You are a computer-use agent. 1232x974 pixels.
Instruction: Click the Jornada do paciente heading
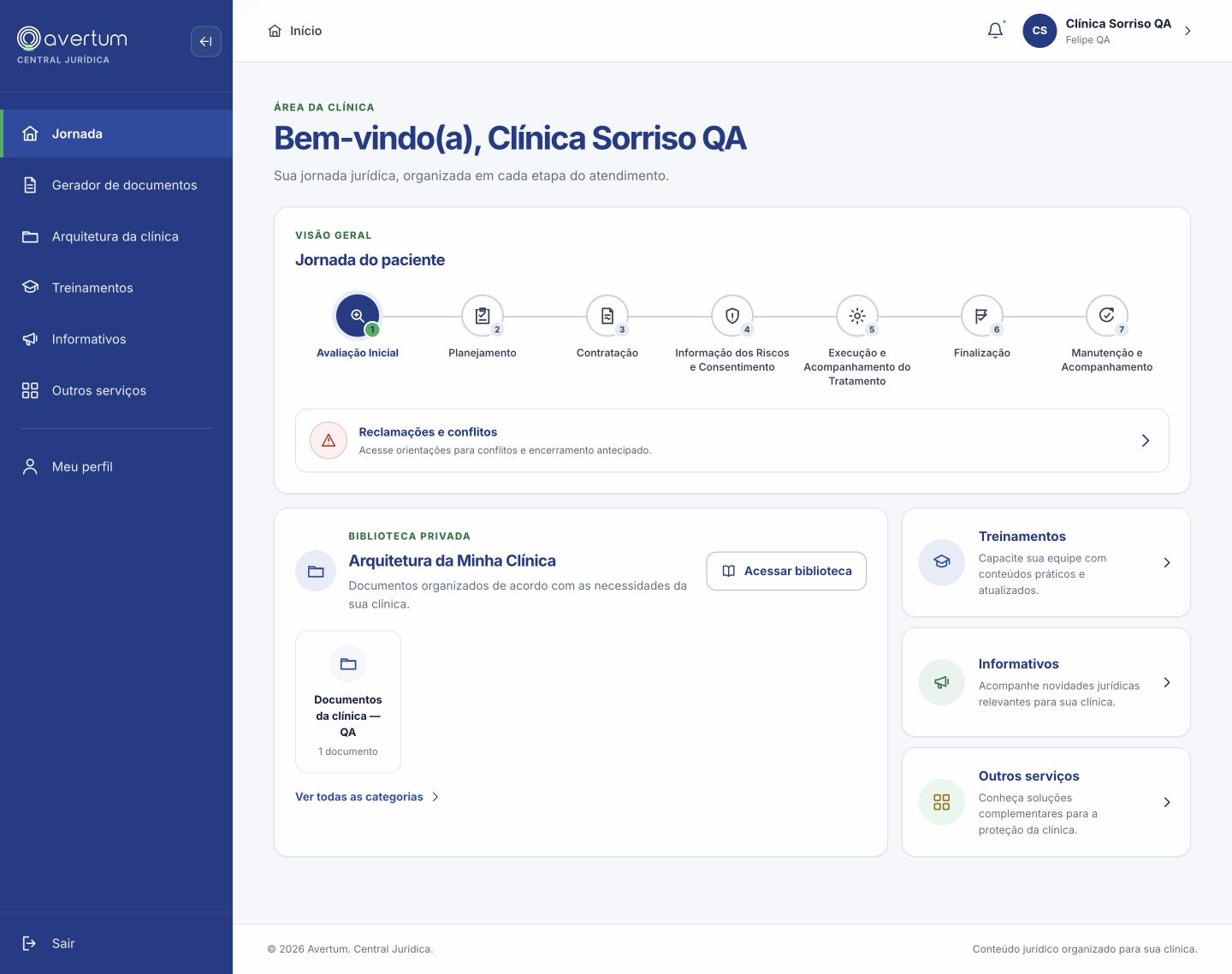370,259
